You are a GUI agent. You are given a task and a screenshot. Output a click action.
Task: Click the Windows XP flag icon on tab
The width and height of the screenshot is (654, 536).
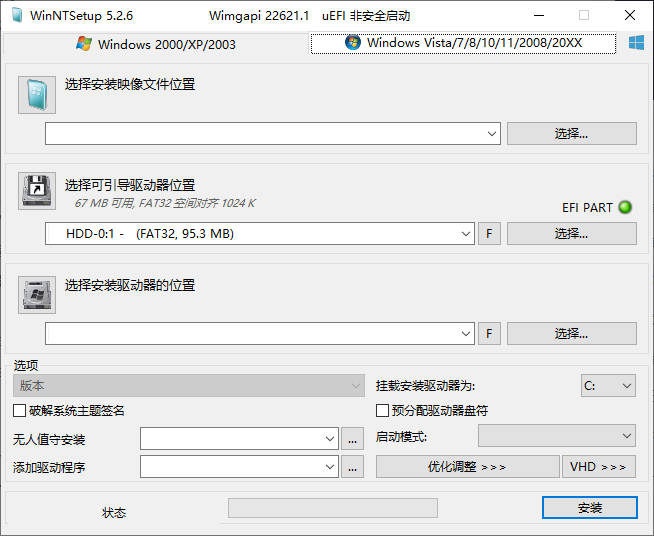84,44
